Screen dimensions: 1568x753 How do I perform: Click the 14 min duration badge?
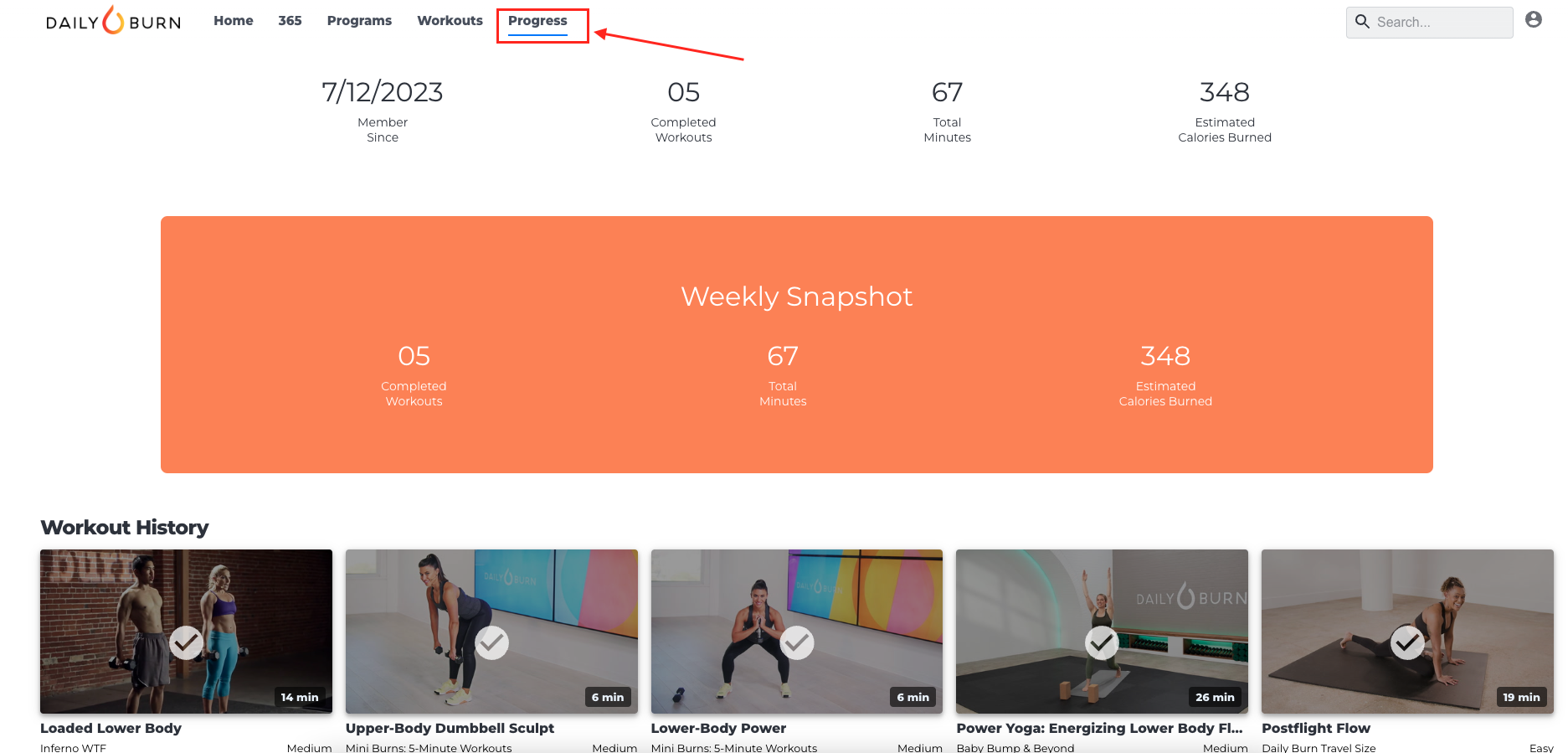(x=300, y=697)
